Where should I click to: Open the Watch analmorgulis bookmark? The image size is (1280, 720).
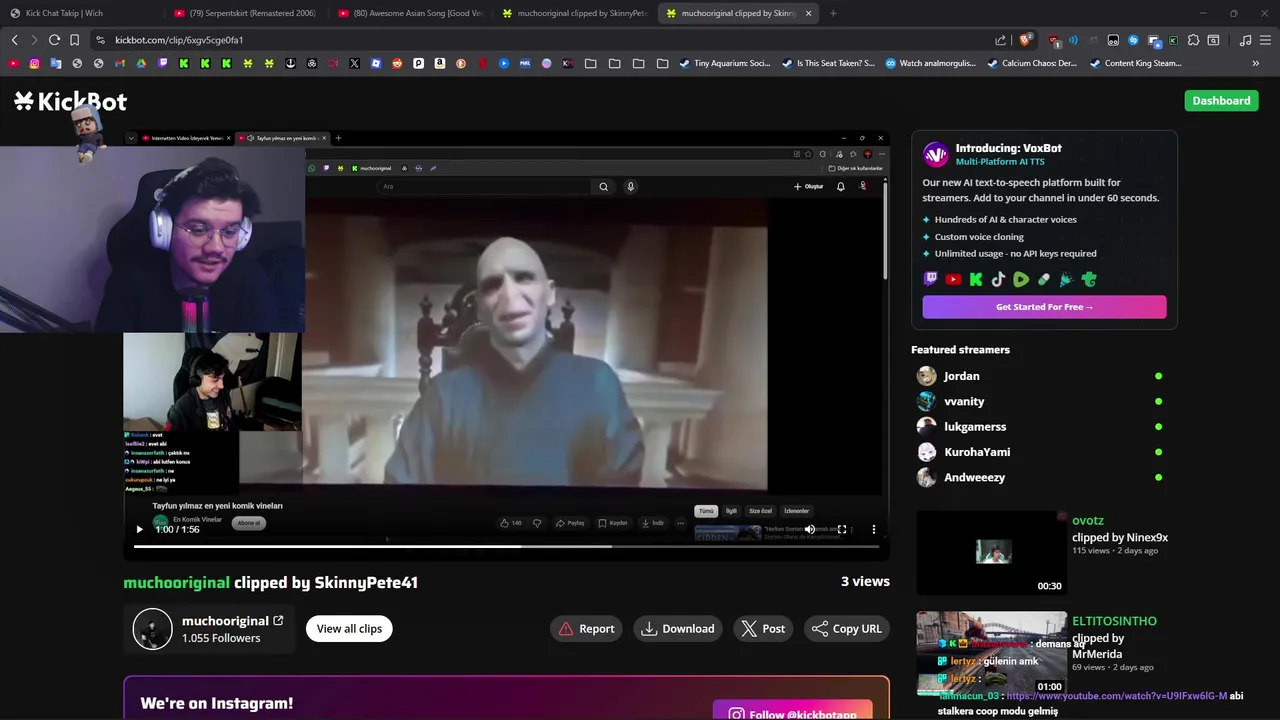930,63
